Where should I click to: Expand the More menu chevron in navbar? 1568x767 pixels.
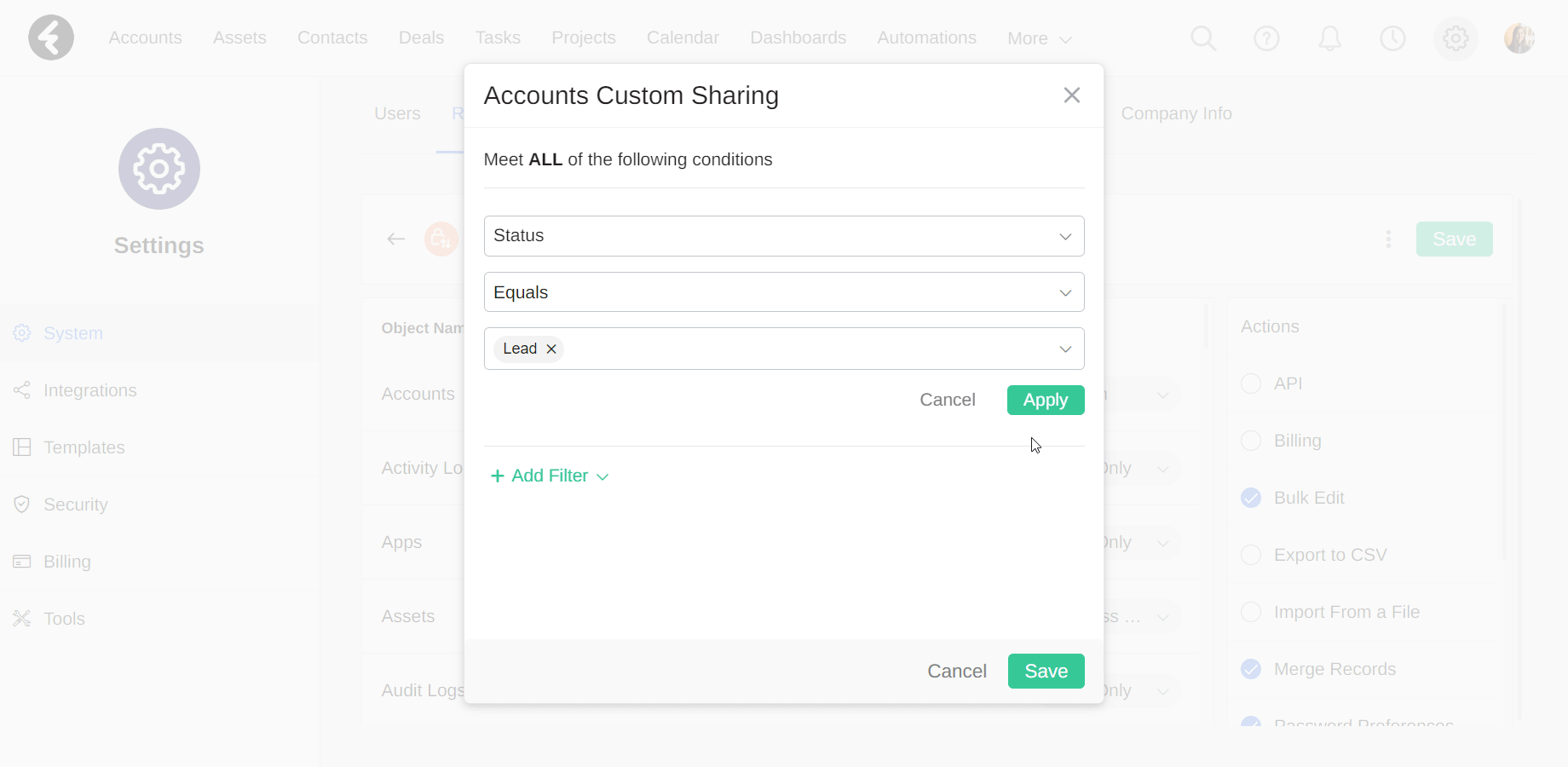pos(1065,39)
